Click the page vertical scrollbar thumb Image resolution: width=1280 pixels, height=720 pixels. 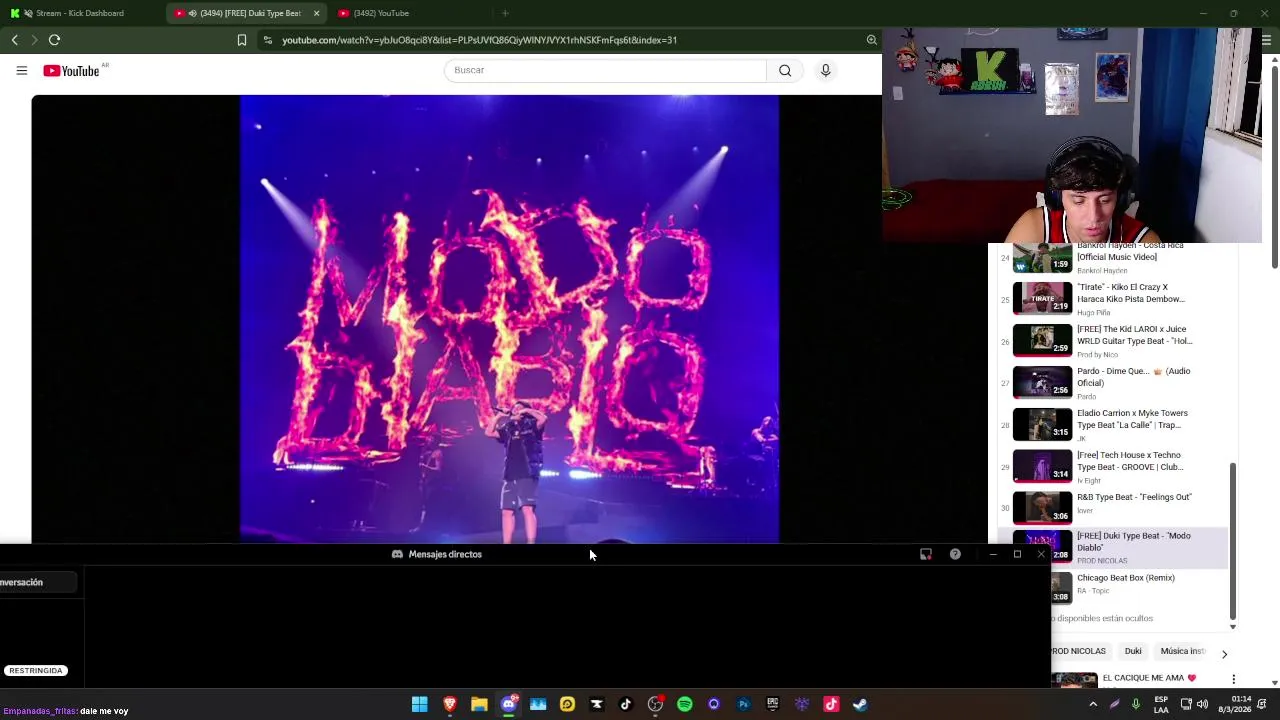point(1274,165)
